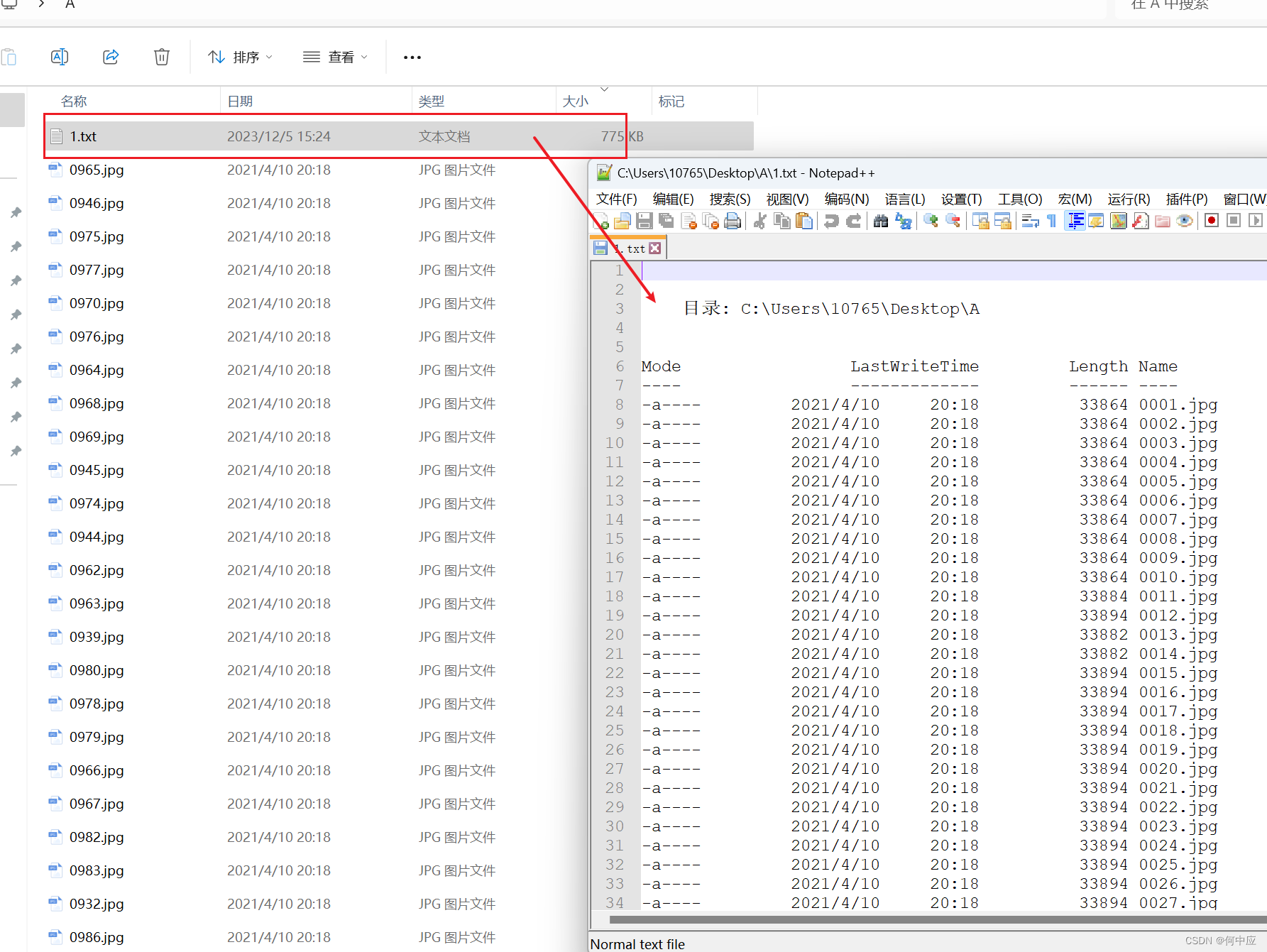
Task: Toggle the Function List icon
Action: pyautogui.click(x=1141, y=221)
